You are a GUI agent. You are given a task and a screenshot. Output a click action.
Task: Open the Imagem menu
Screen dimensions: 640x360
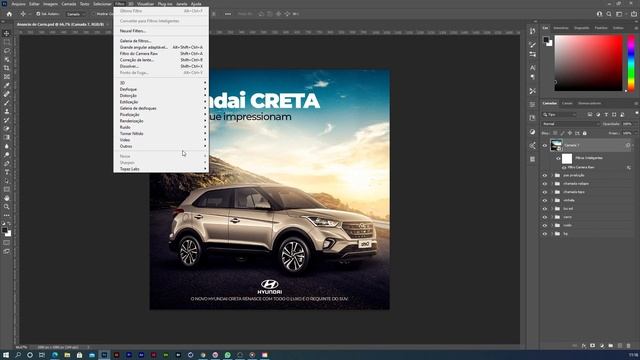(x=51, y=4)
